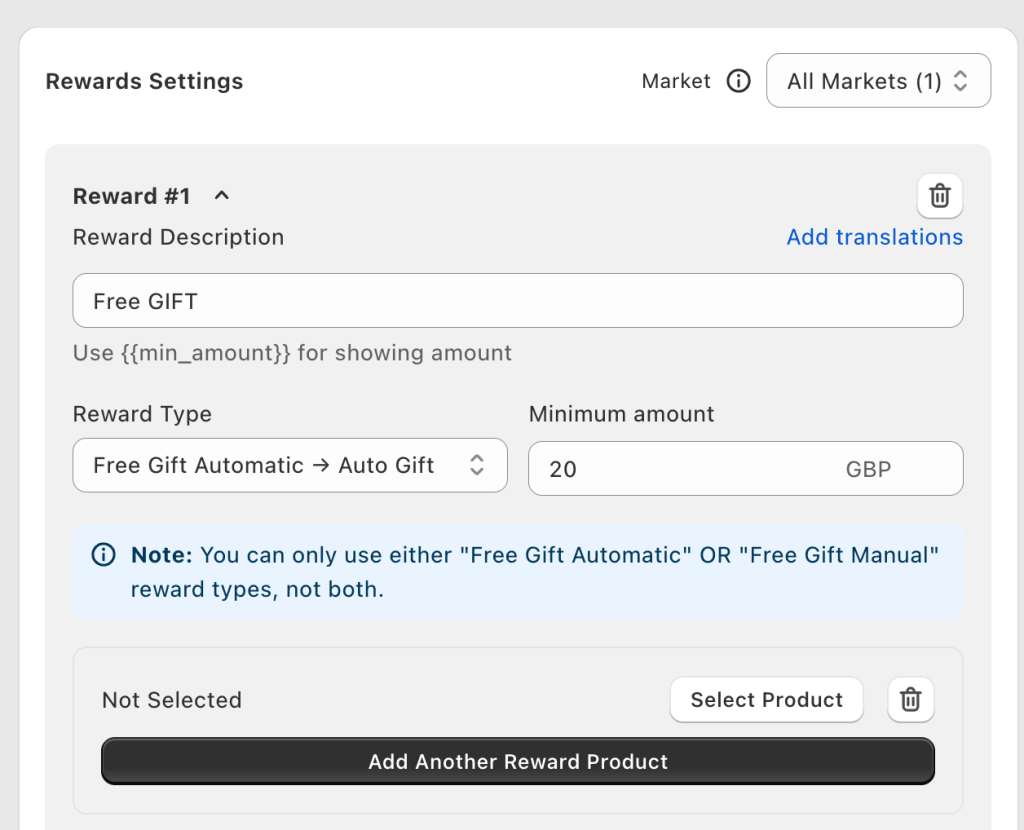Viewport: 1024px width, 830px height.
Task: Click the info icon in the Note banner
Action: (103, 555)
